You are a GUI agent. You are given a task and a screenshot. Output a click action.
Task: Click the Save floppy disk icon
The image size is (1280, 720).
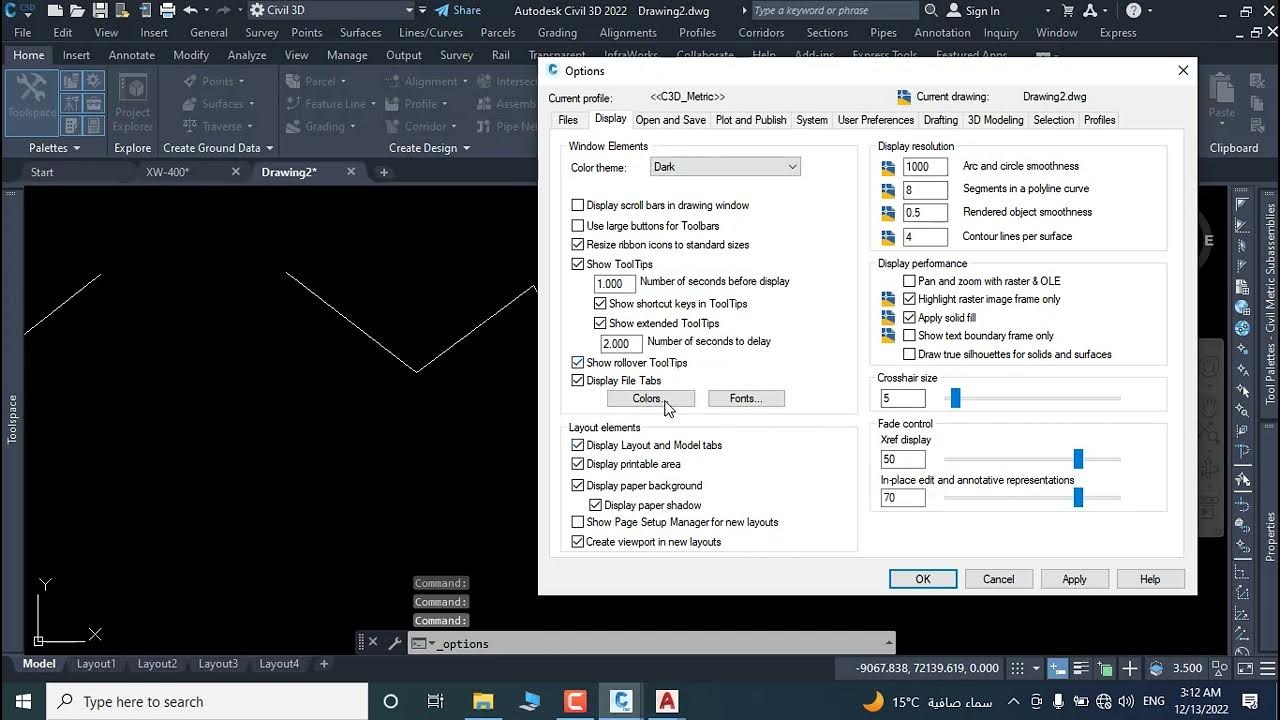point(100,11)
